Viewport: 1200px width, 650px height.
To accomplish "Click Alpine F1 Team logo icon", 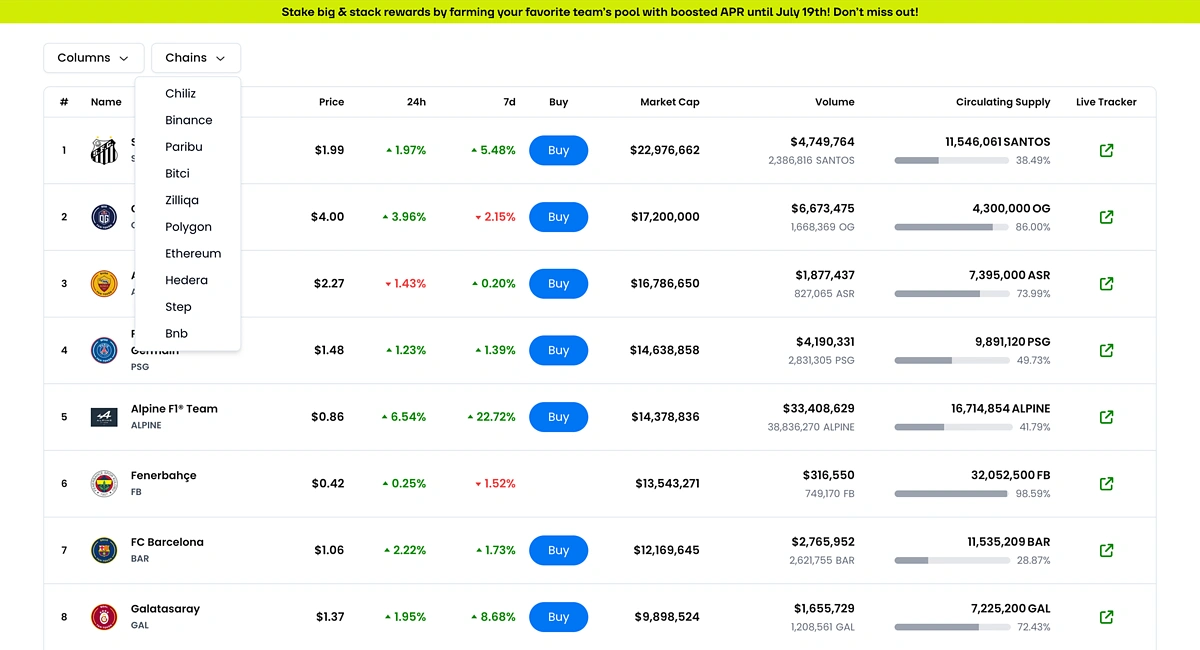I will (x=104, y=417).
